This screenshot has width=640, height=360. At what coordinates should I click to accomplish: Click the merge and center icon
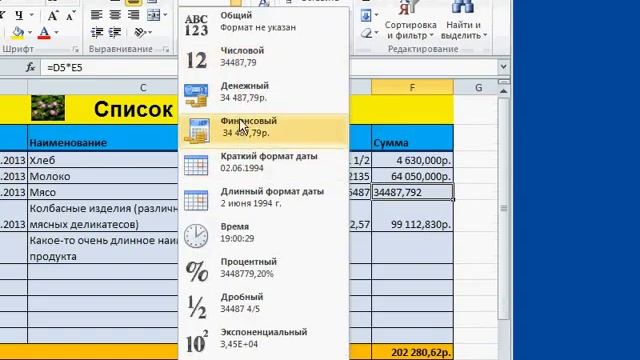(153, 15)
